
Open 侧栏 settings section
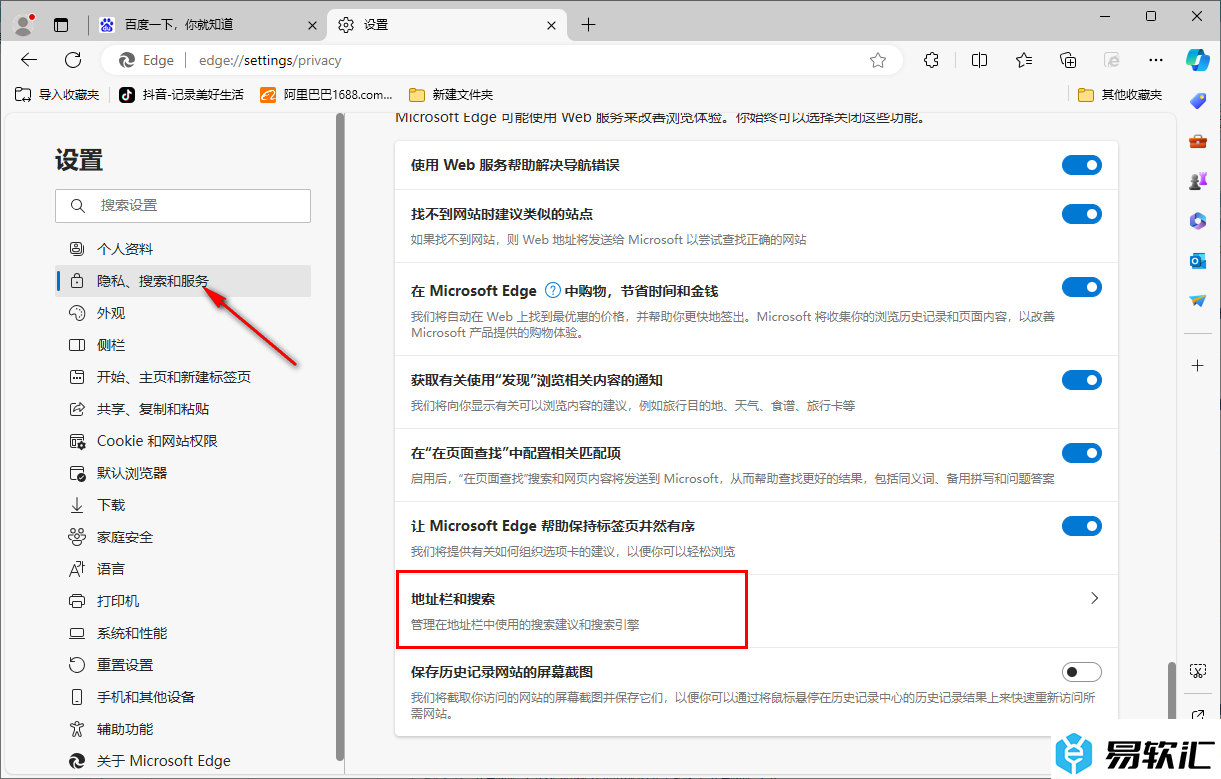(183, 345)
